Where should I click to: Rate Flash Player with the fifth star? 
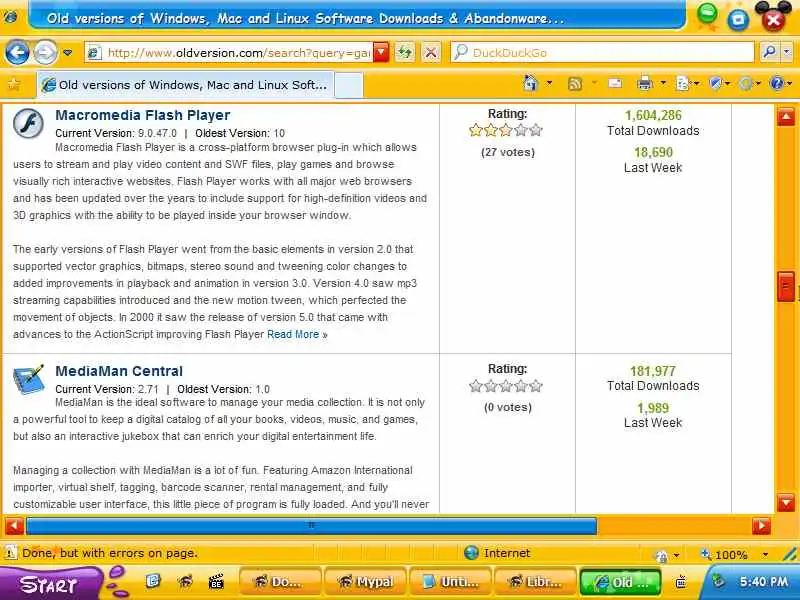pos(536,130)
